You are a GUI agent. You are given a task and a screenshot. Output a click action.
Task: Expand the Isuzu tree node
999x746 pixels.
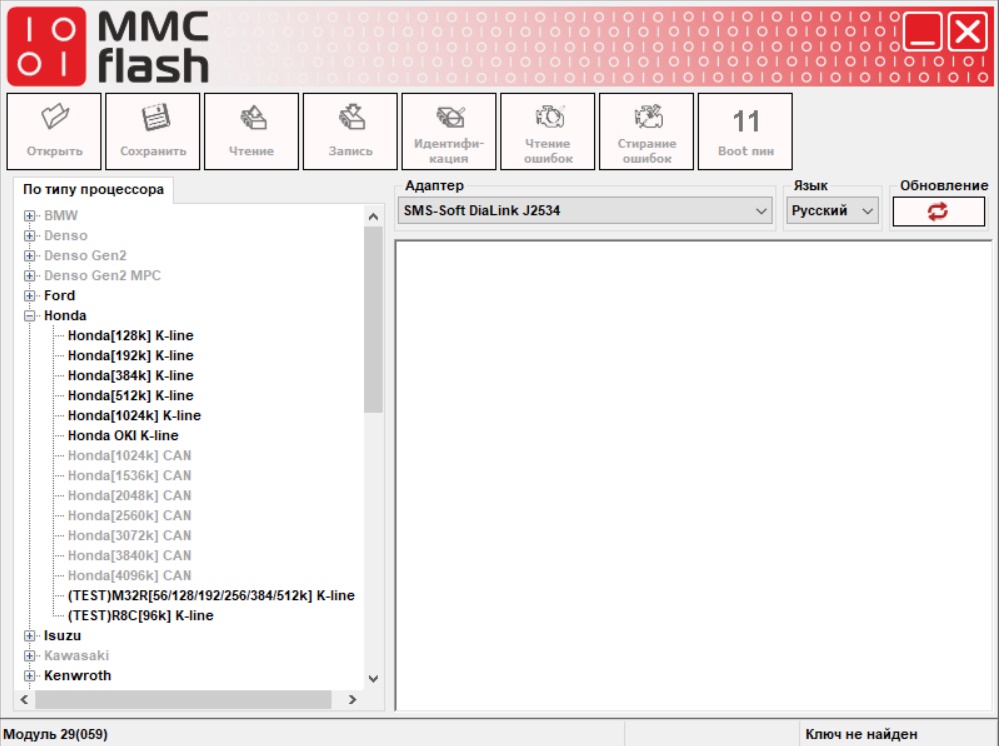30,636
